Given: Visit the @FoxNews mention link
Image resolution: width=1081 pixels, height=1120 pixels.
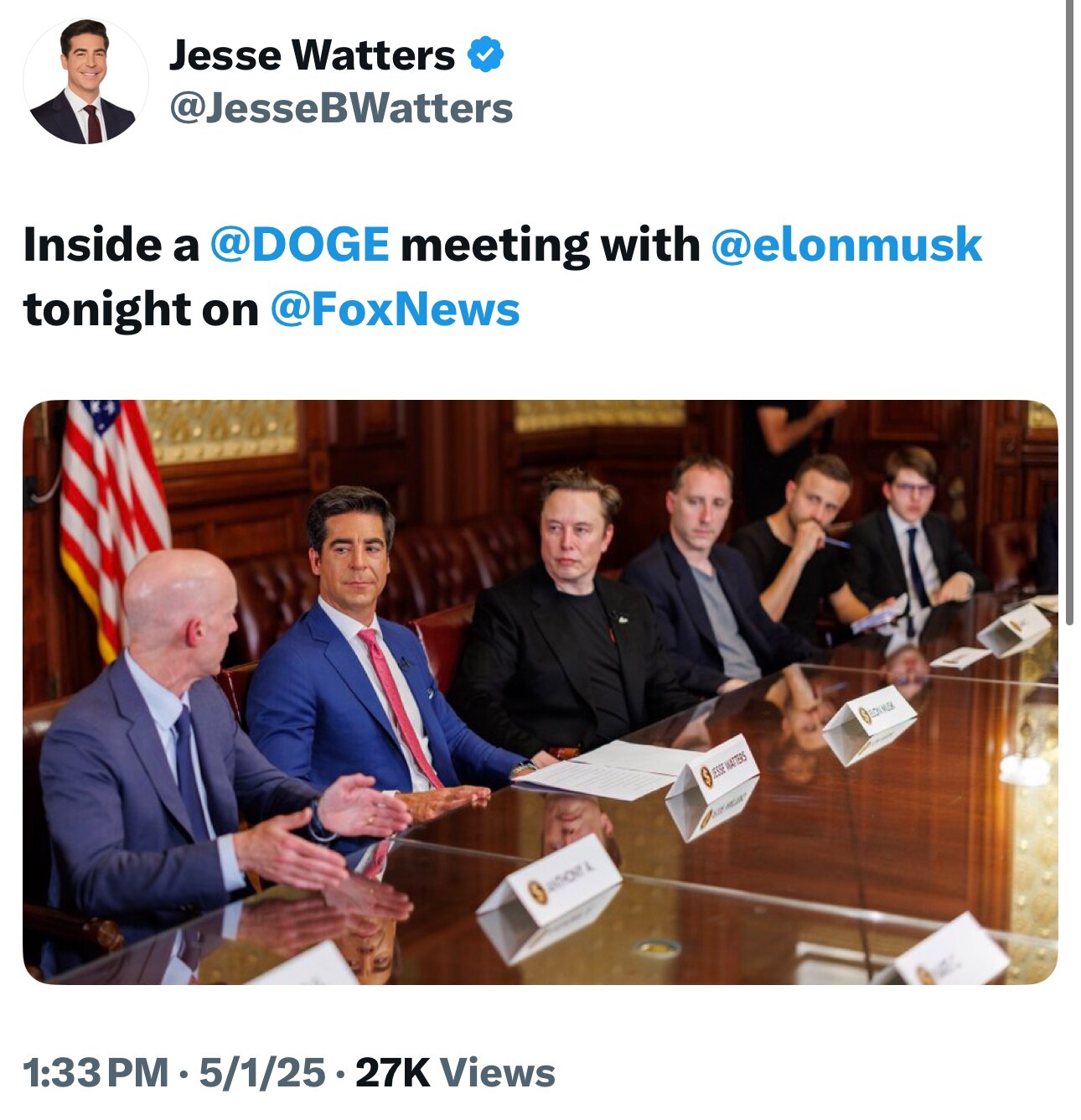Looking at the screenshot, I should pos(395,310).
